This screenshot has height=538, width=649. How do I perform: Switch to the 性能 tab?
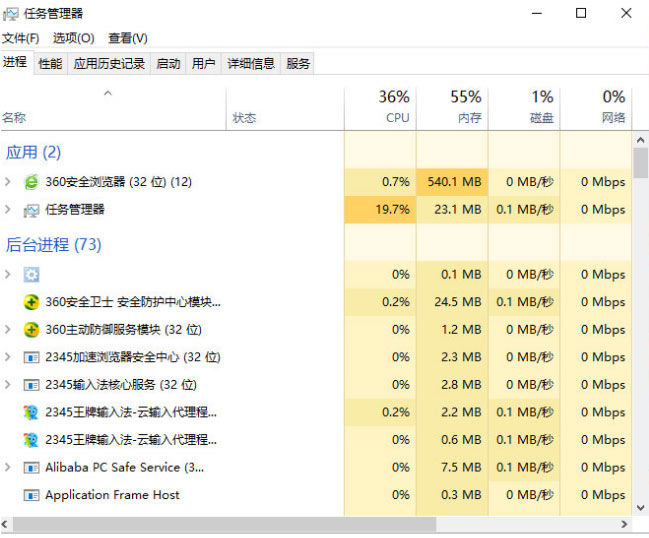(x=50, y=64)
